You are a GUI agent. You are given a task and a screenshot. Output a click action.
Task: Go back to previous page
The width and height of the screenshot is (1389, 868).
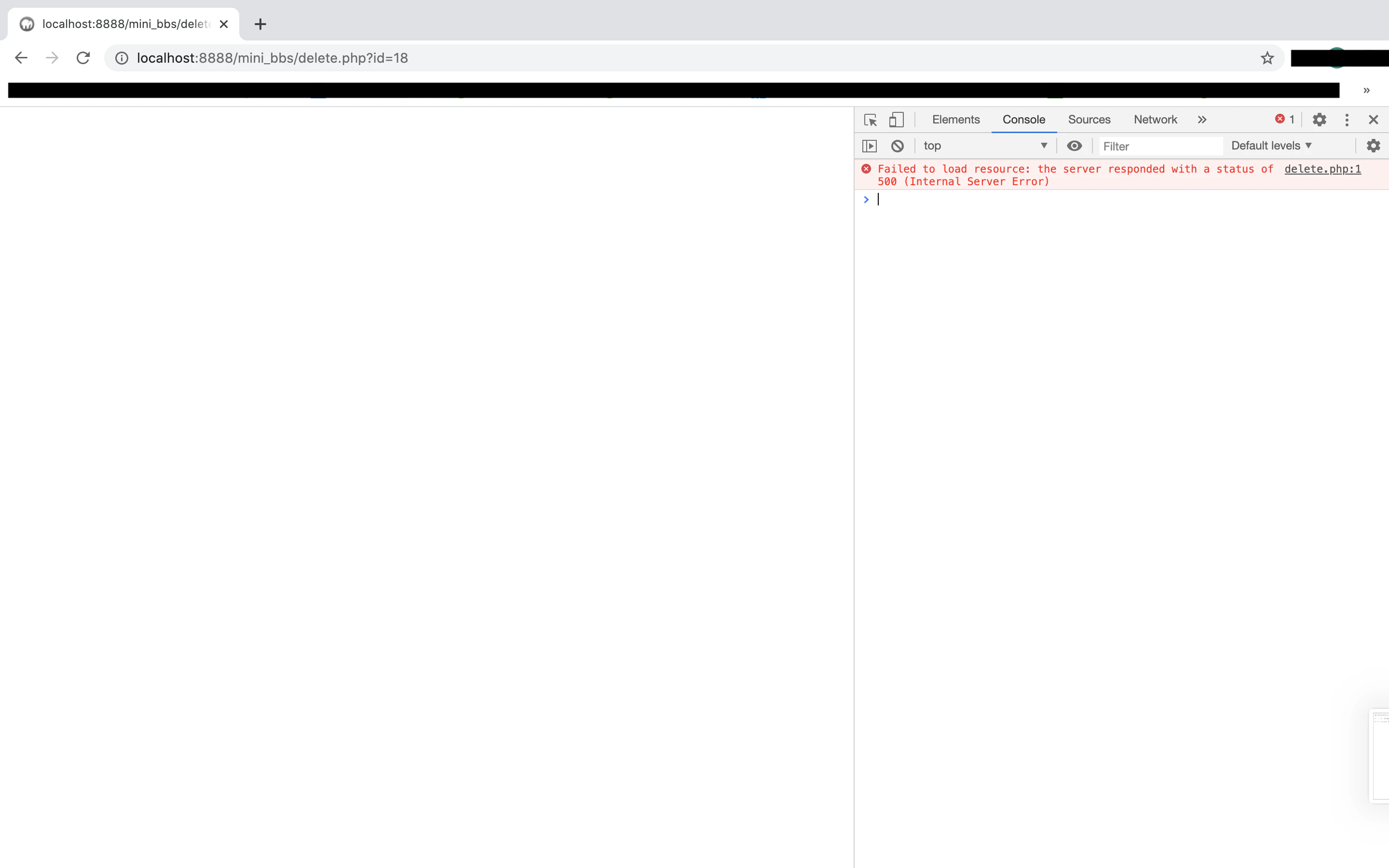pyautogui.click(x=21, y=58)
